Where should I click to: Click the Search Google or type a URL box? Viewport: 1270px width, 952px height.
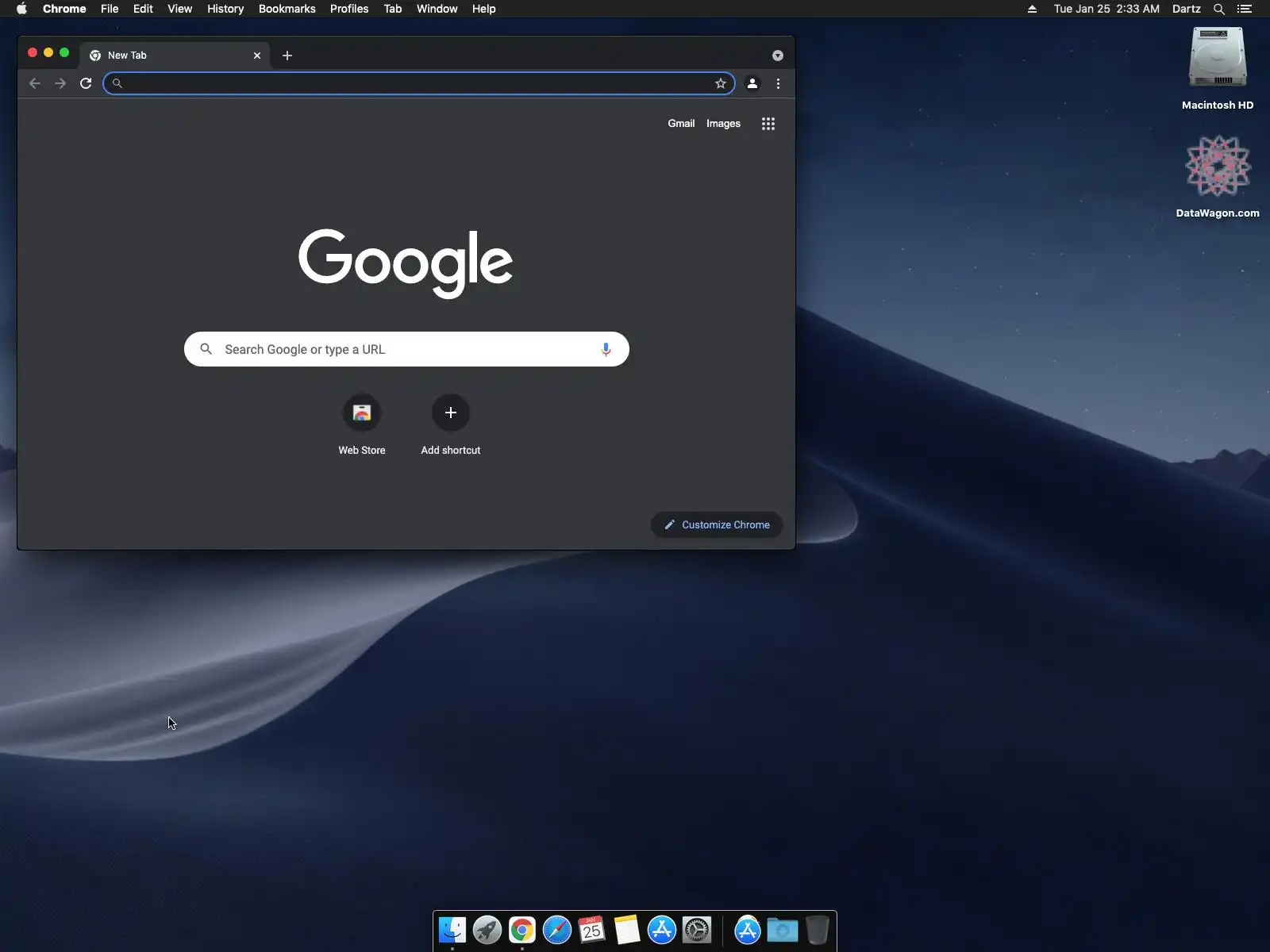pos(406,349)
